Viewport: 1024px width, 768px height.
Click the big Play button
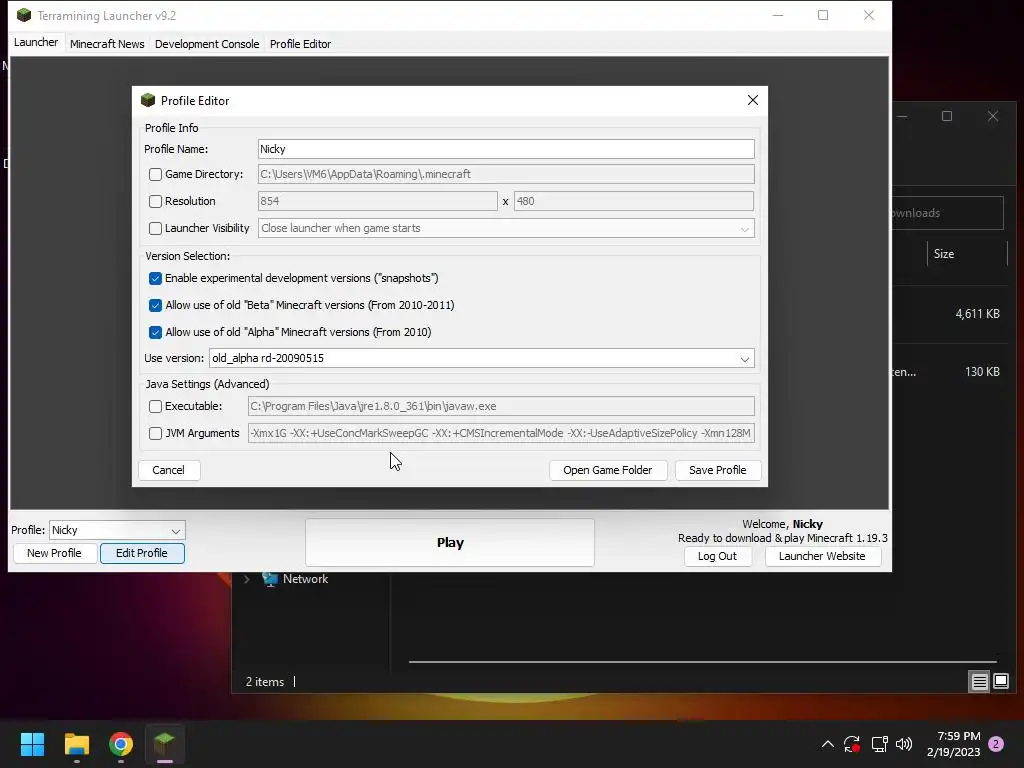450,543
